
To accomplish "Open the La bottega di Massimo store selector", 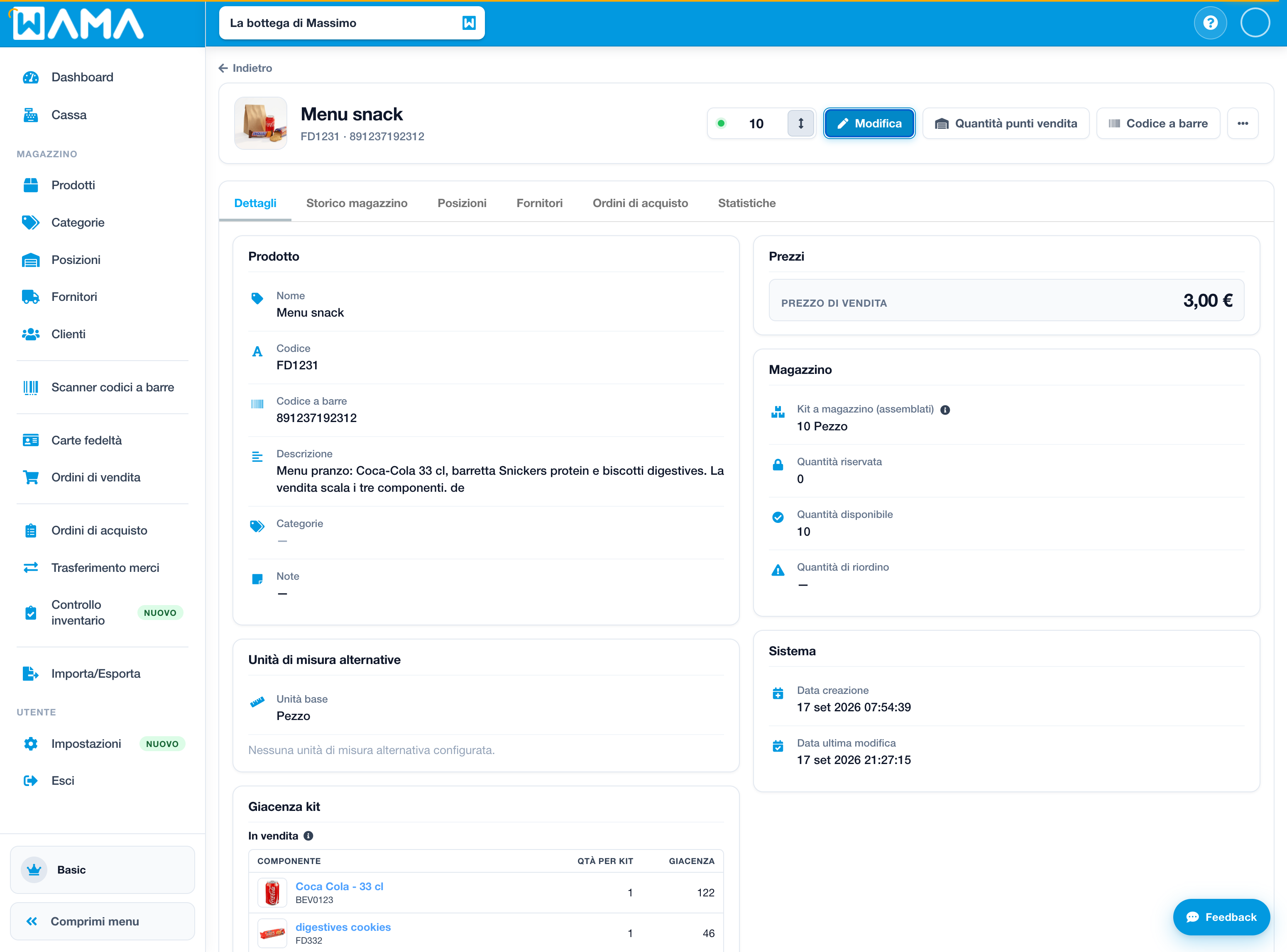I will (x=352, y=23).
